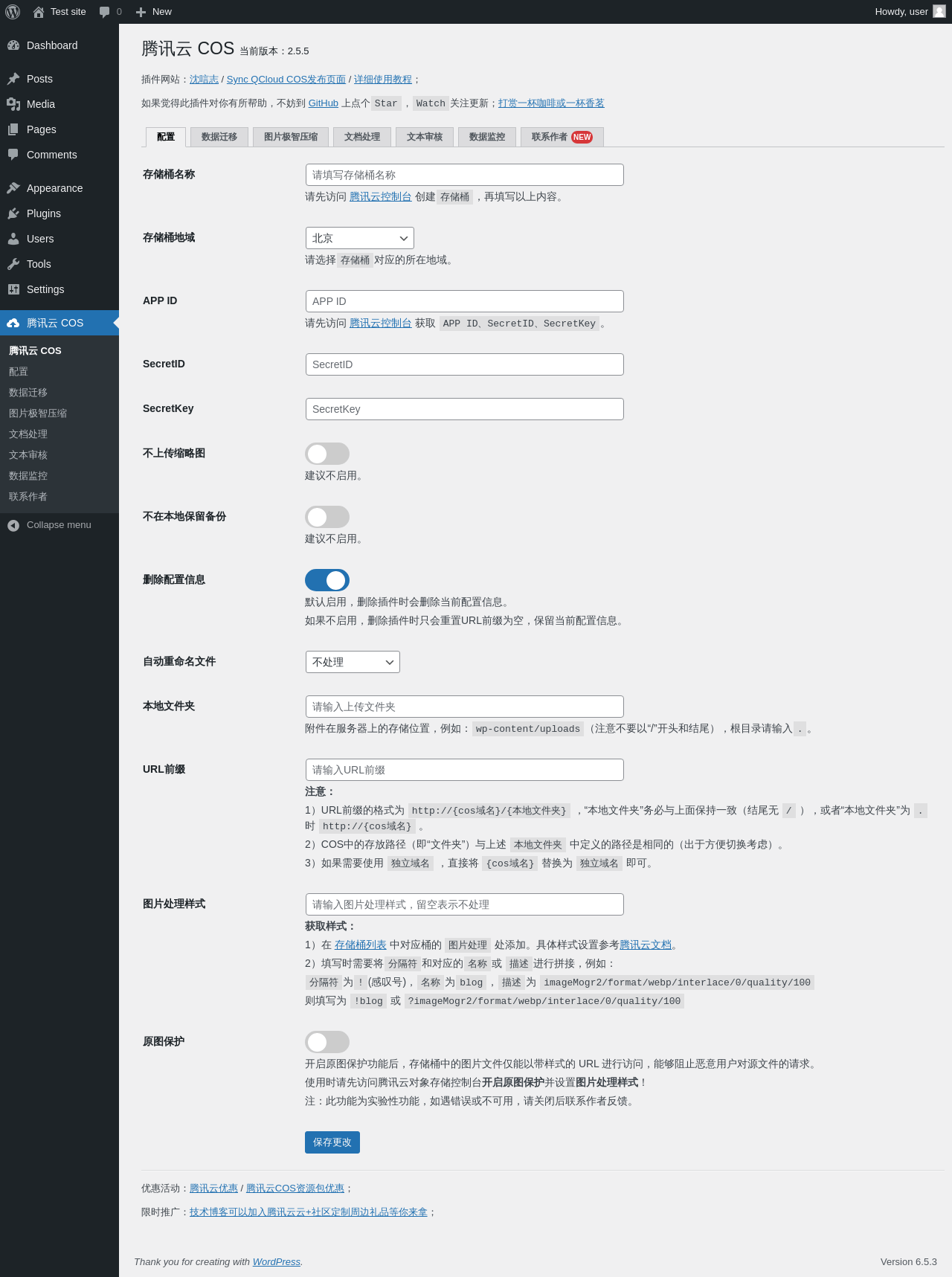Turn off the 删除配置信息 switch

pos(327,580)
